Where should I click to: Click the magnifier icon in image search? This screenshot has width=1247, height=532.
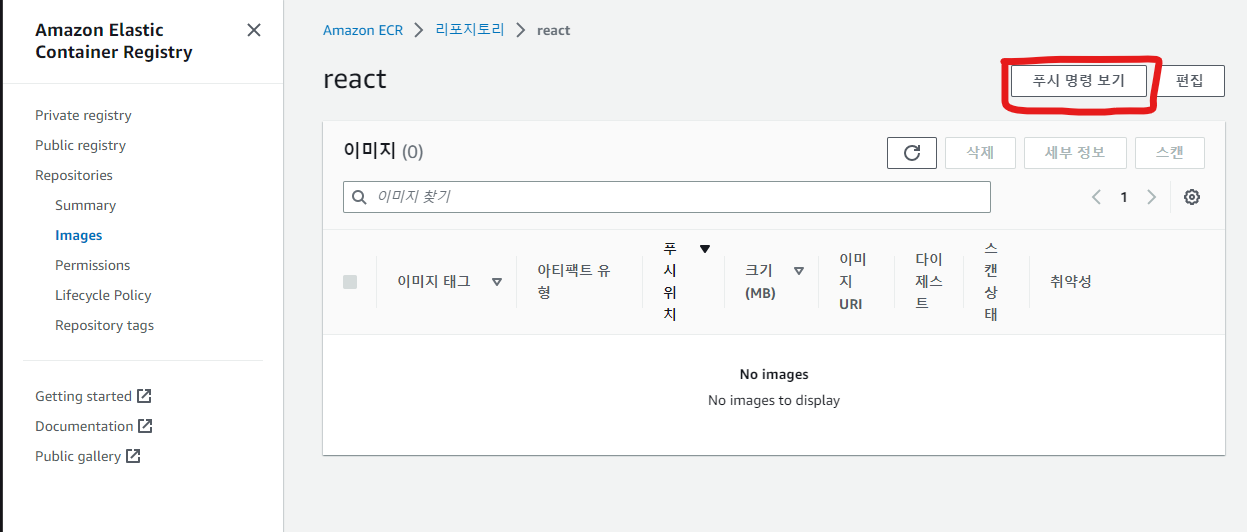tap(360, 197)
